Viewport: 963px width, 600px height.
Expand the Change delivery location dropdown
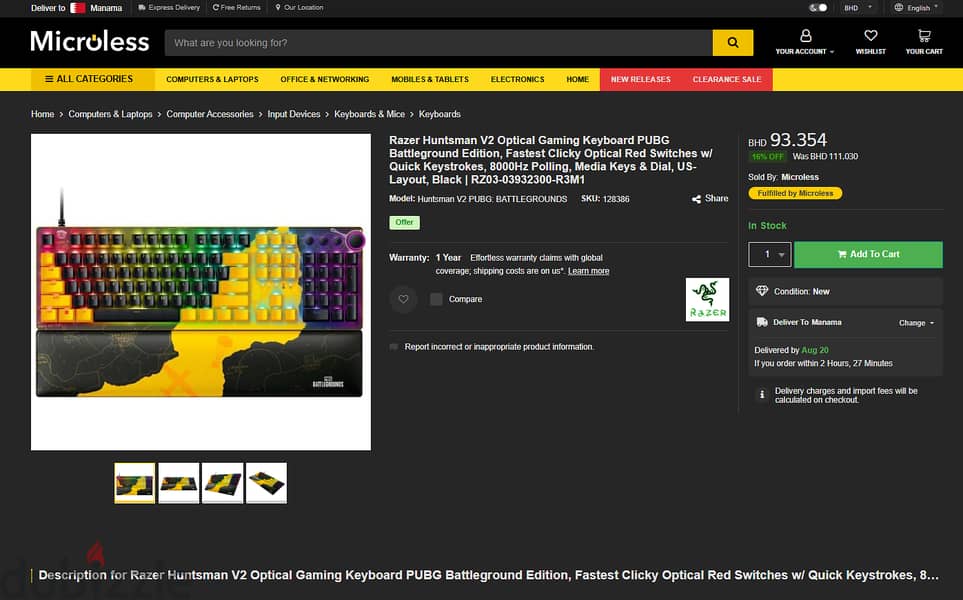pyautogui.click(x=916, y=323)
